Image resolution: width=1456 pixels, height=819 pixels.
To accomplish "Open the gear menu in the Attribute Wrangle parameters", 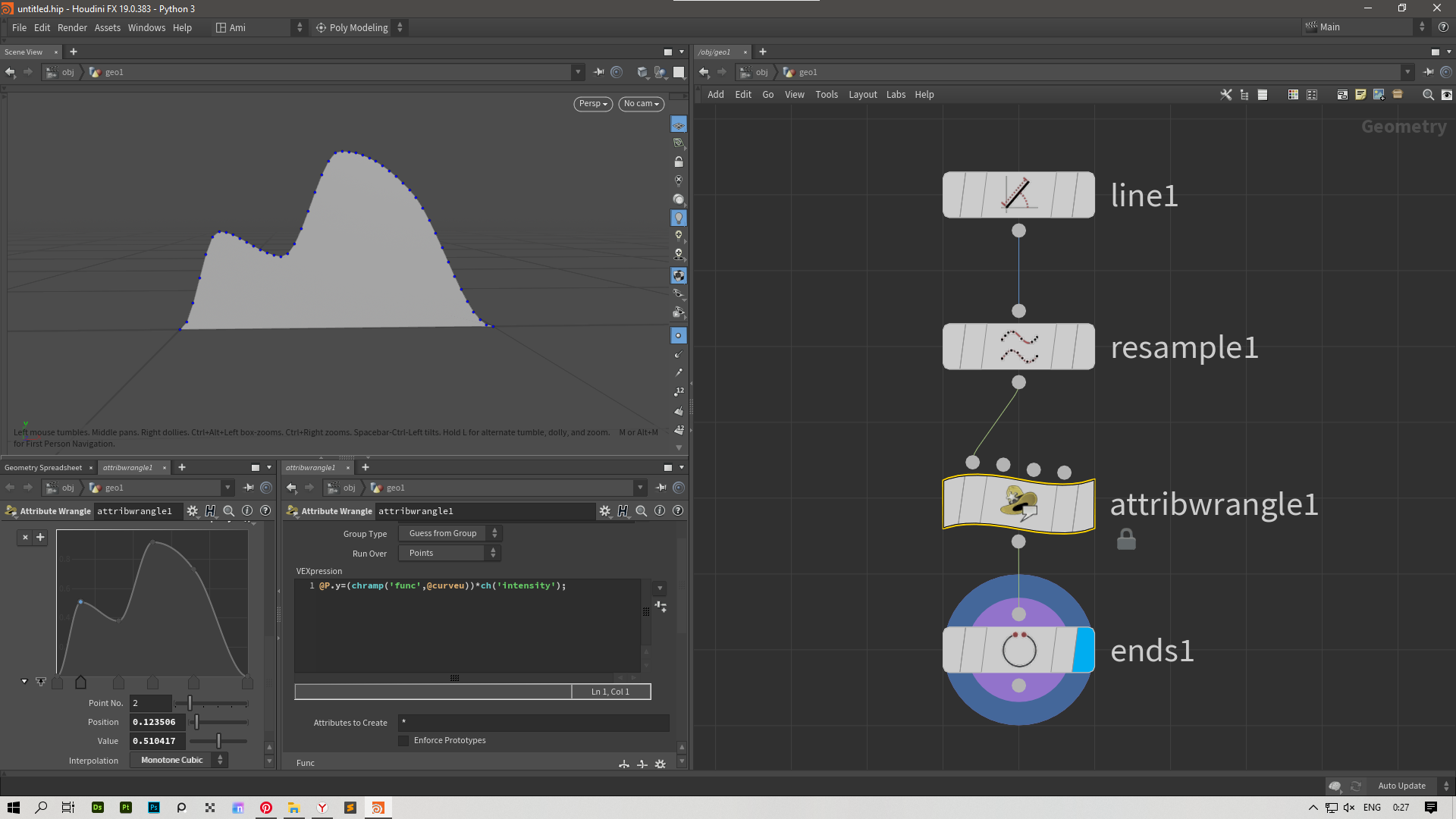I will pos(604,511).
